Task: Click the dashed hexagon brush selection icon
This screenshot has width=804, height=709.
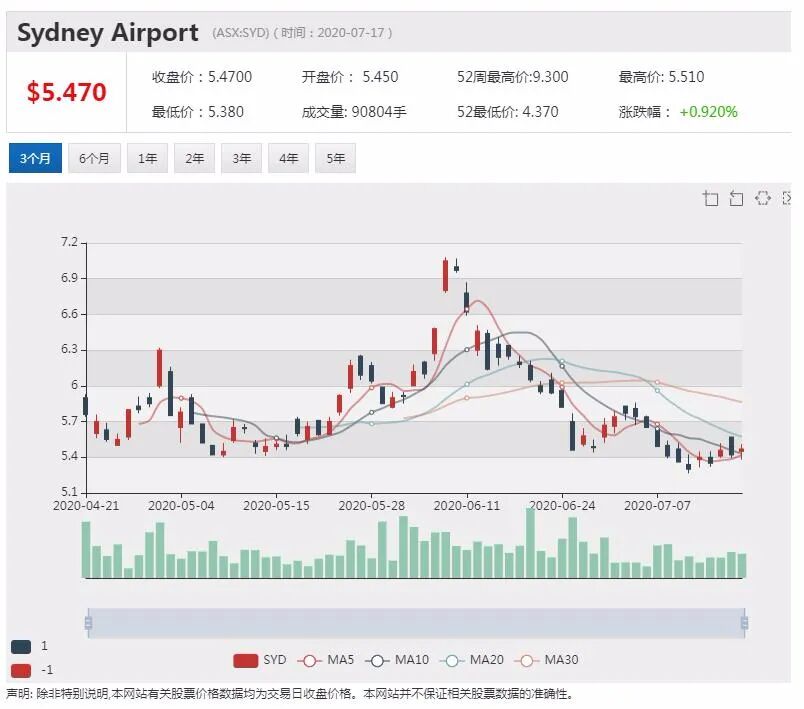Action: [x=762, y=197]
